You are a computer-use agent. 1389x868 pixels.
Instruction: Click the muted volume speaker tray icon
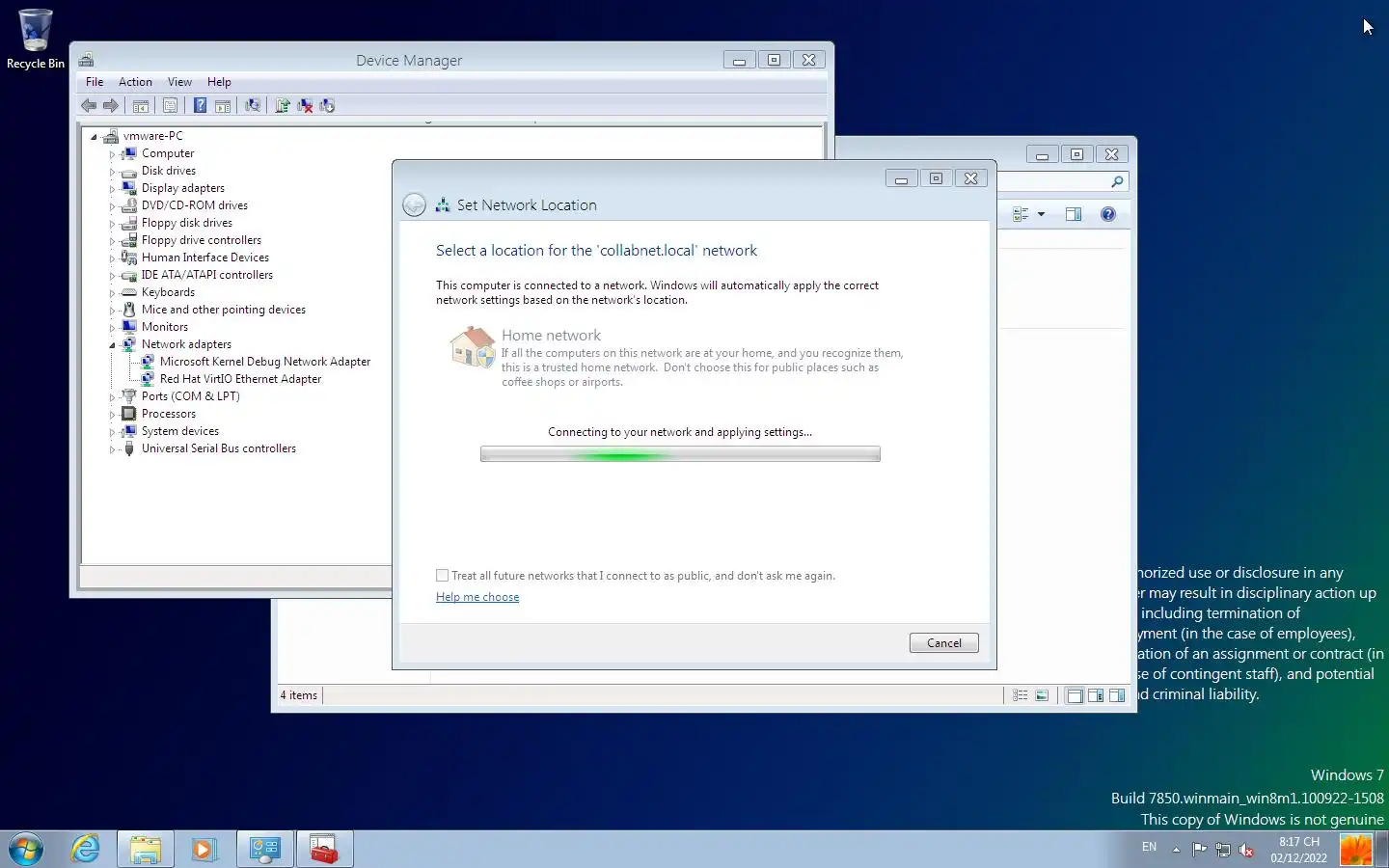click(x=1246, y=850)
